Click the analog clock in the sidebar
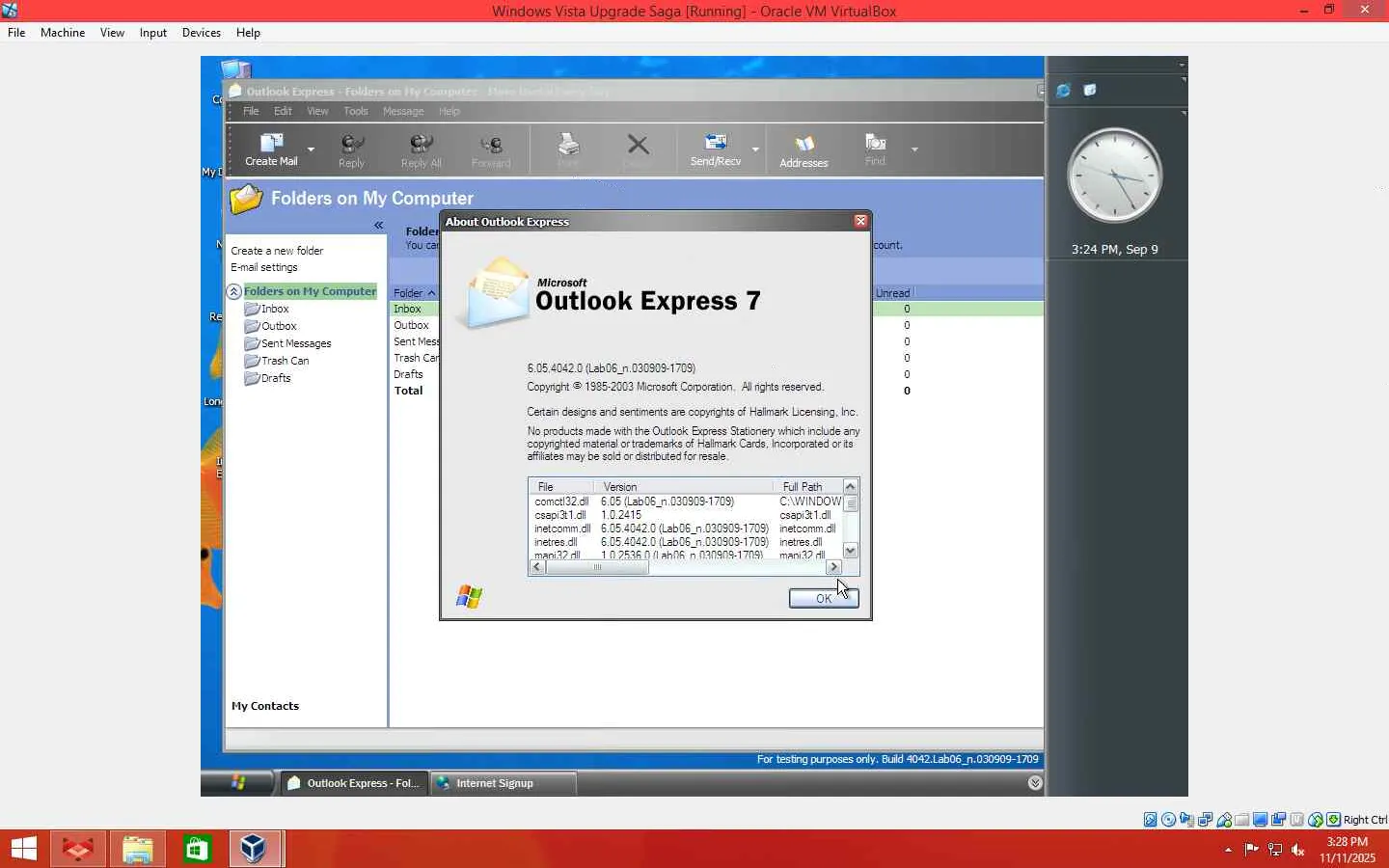 [x=1114, y=176]
